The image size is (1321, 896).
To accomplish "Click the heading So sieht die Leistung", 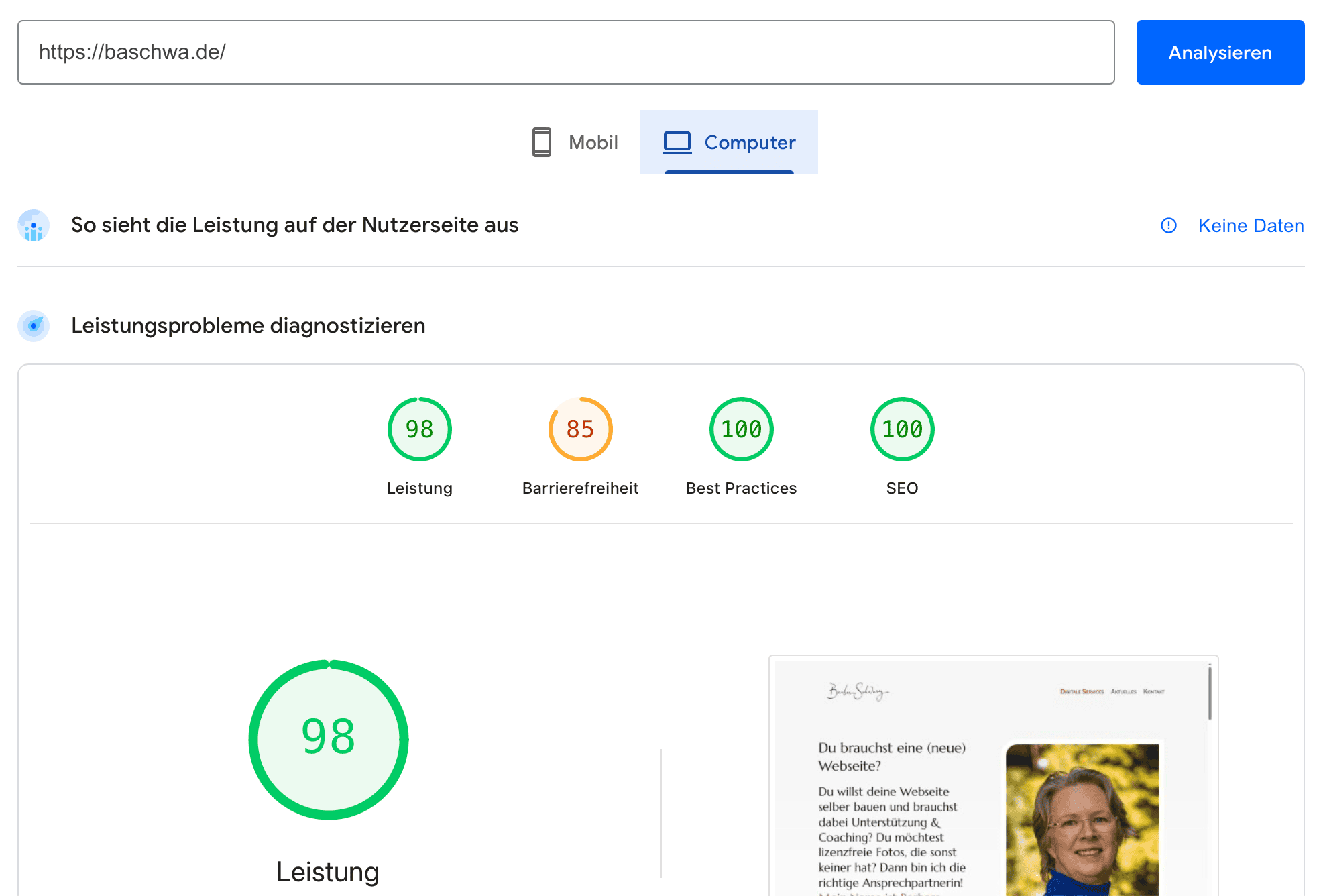I will pos(294,225).
